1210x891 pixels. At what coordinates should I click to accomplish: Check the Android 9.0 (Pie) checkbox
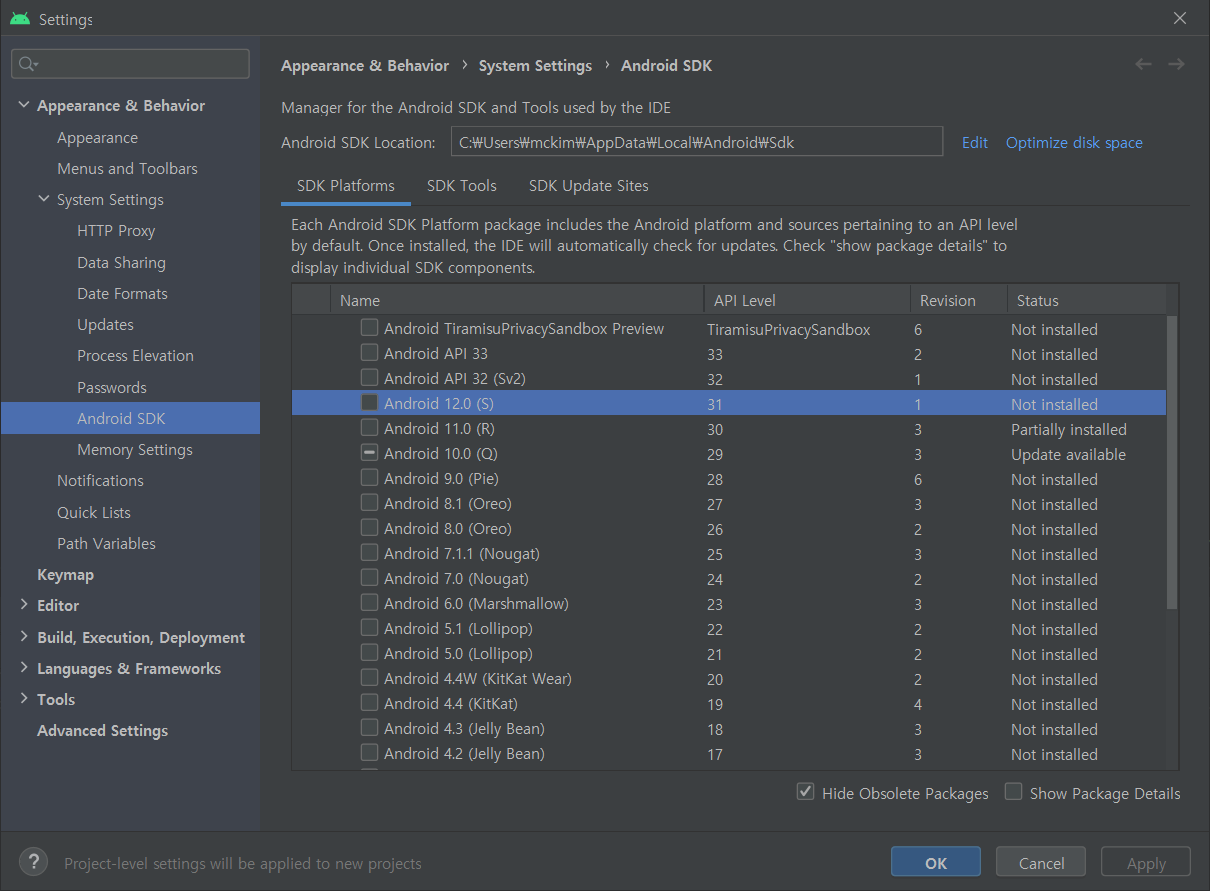pos(370,477)
